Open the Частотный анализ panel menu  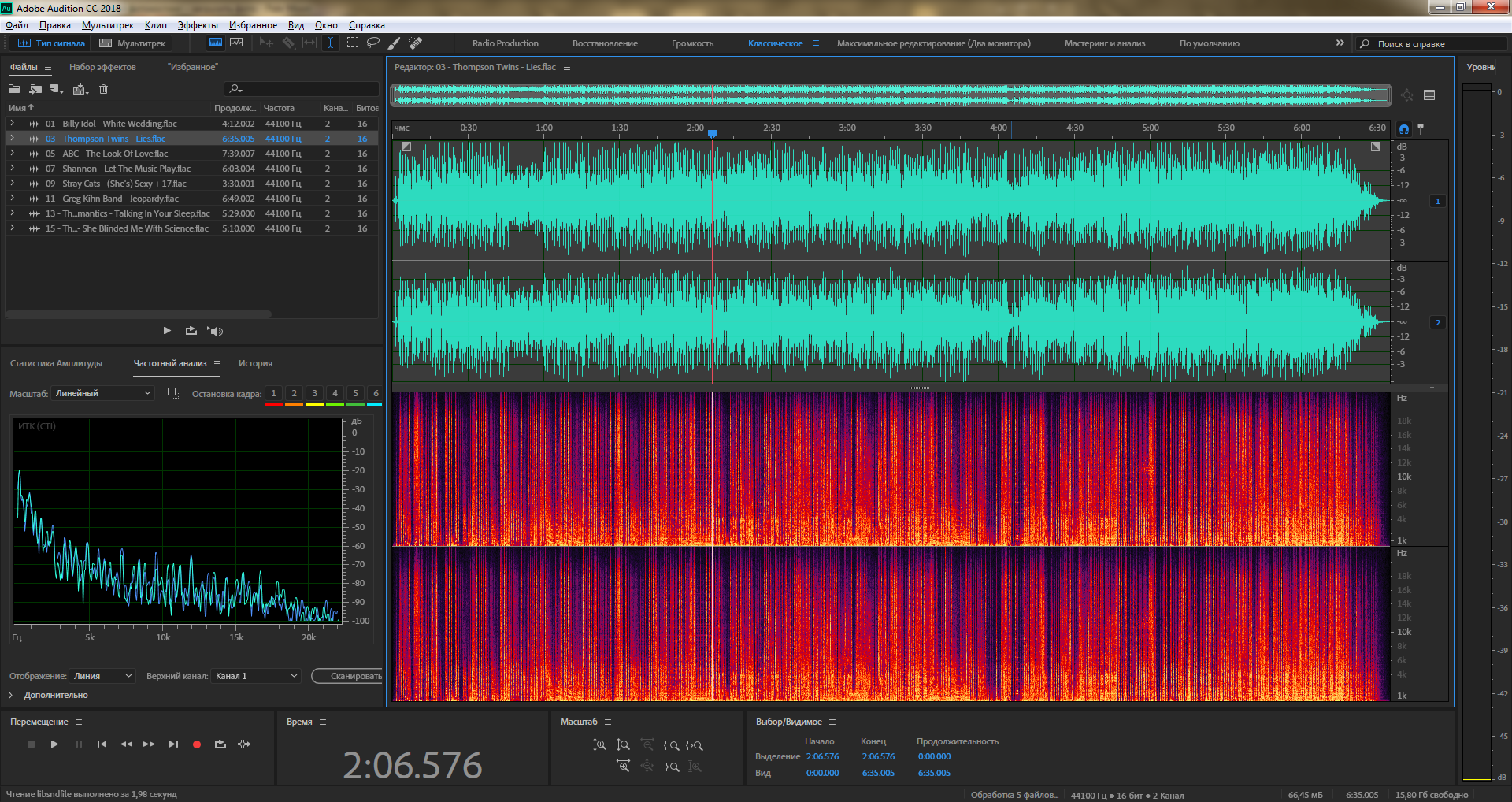click(217, 363)
